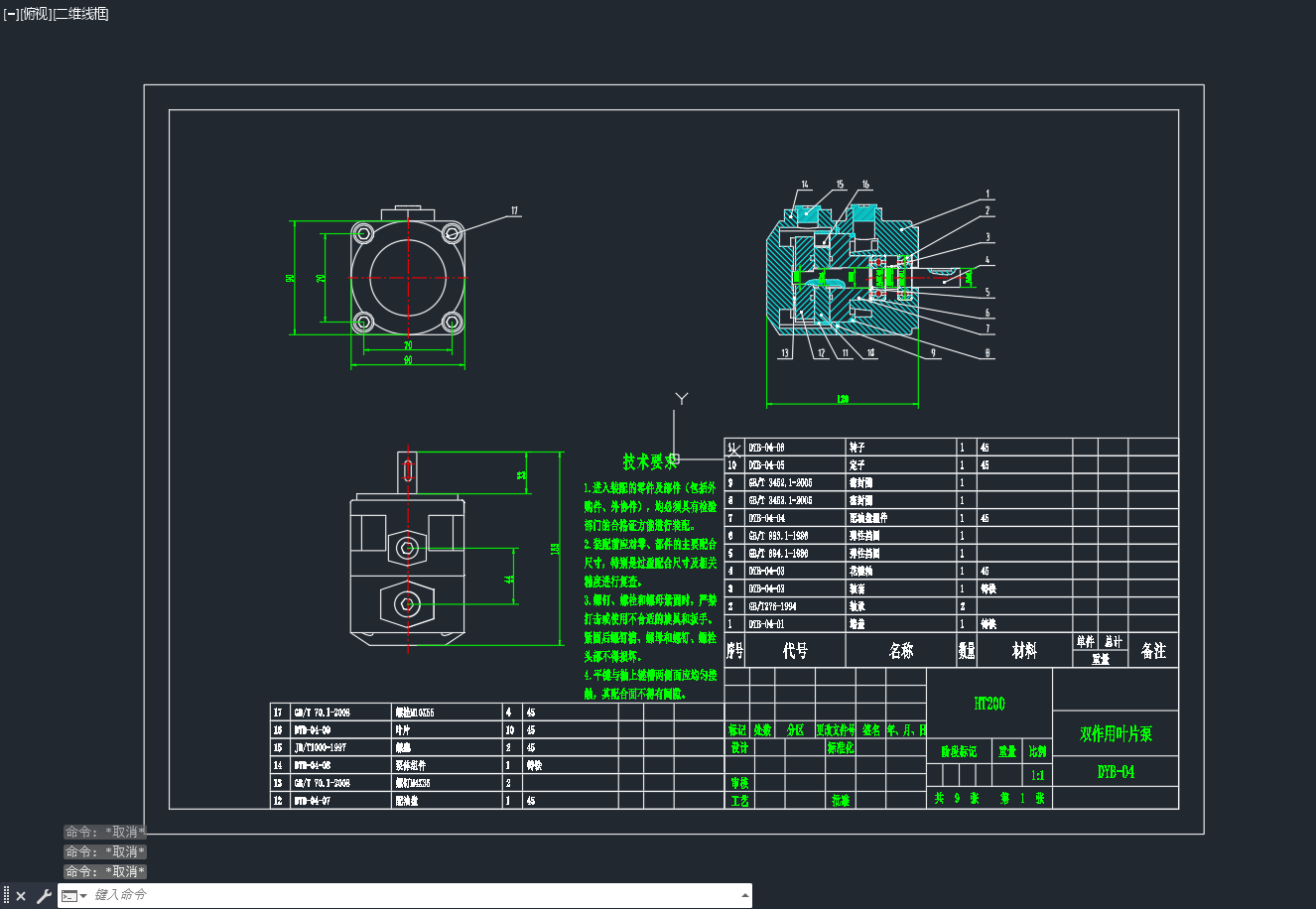Image resolution: width=1316 pixels, height=909 pixels.
Task: Select the GB/T276-1994 standard code text
Action: pos(772,606)
